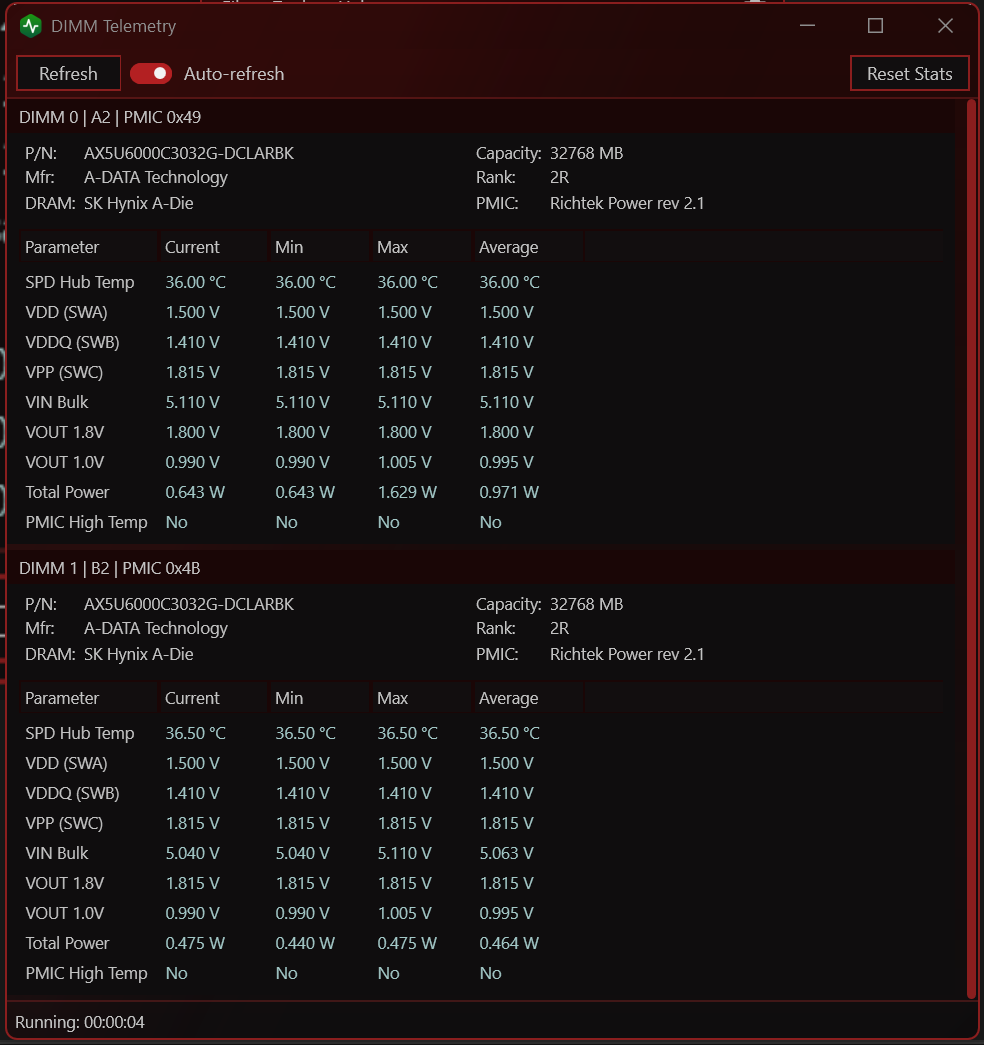Select DIMM 0 VDD (SWA) row label

click(x=66, y=313)
